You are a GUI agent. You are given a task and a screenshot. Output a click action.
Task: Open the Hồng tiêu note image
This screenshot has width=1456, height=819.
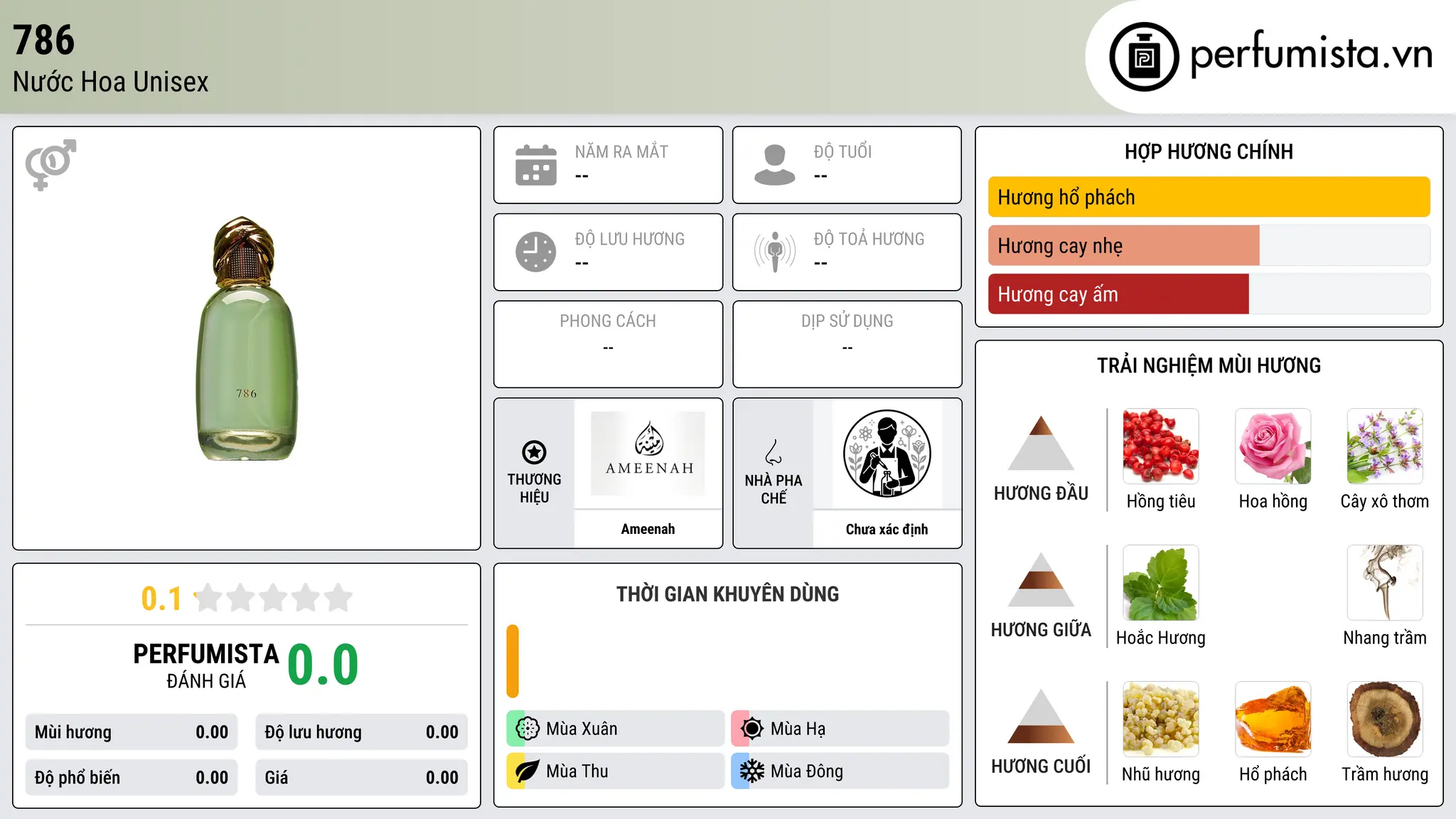pyautogui.click(x=1161, y=446)
